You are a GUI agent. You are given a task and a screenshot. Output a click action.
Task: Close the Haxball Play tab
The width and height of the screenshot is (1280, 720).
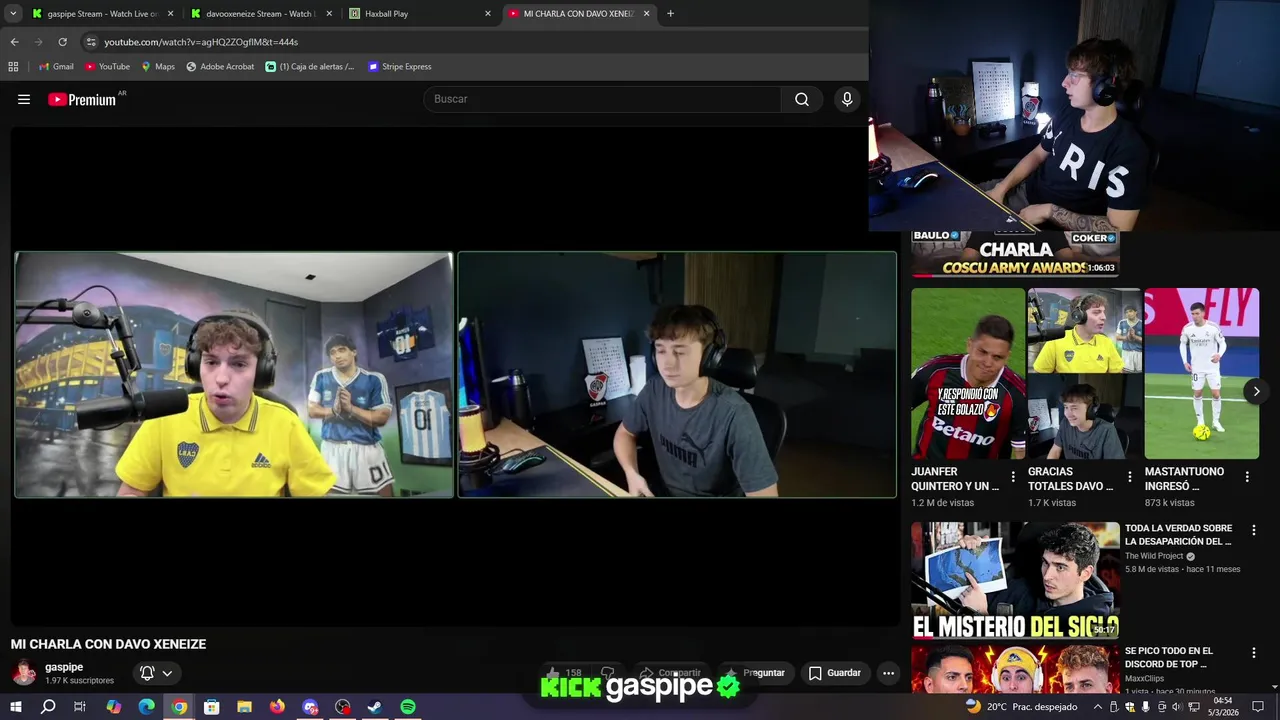[488, 14]
